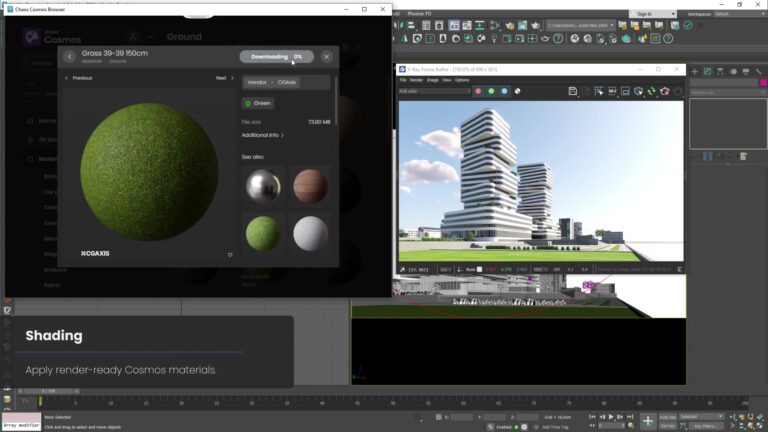
Task: Click the light bulb V-Ray toolbar icon
Action: 494,39
